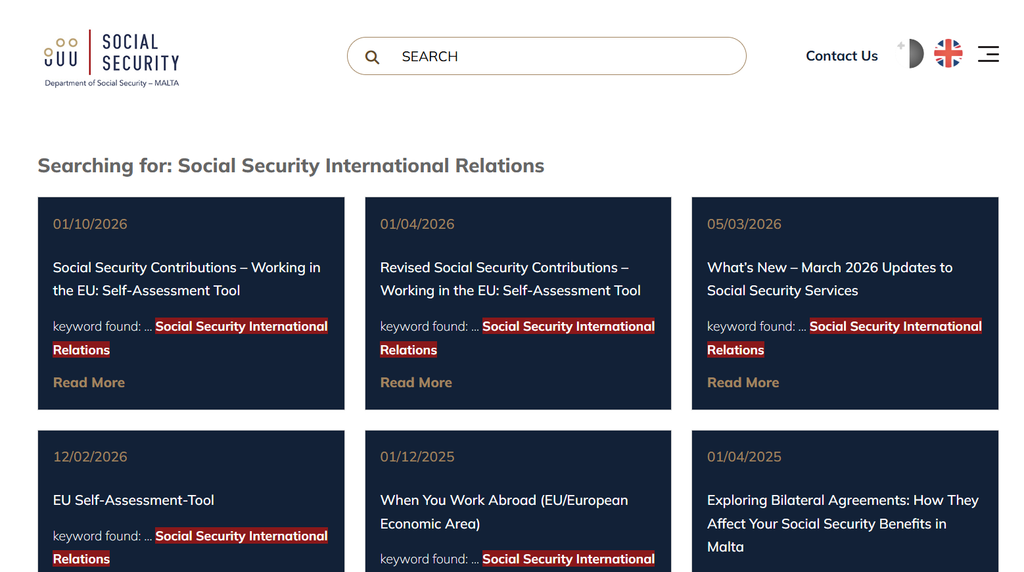Open When You Work Abroad article title
This screenshot has height=572, width=1024.
[504, 512]
